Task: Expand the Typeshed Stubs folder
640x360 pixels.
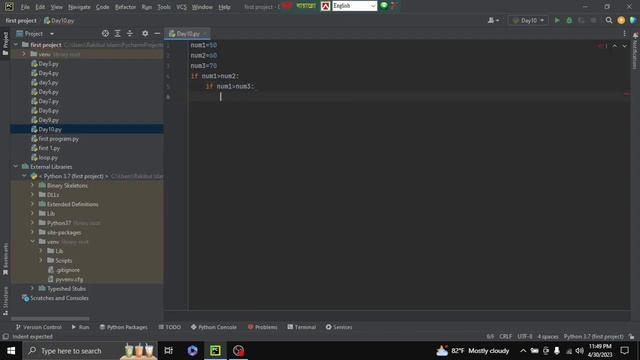Action: click(x=32, y=289)
